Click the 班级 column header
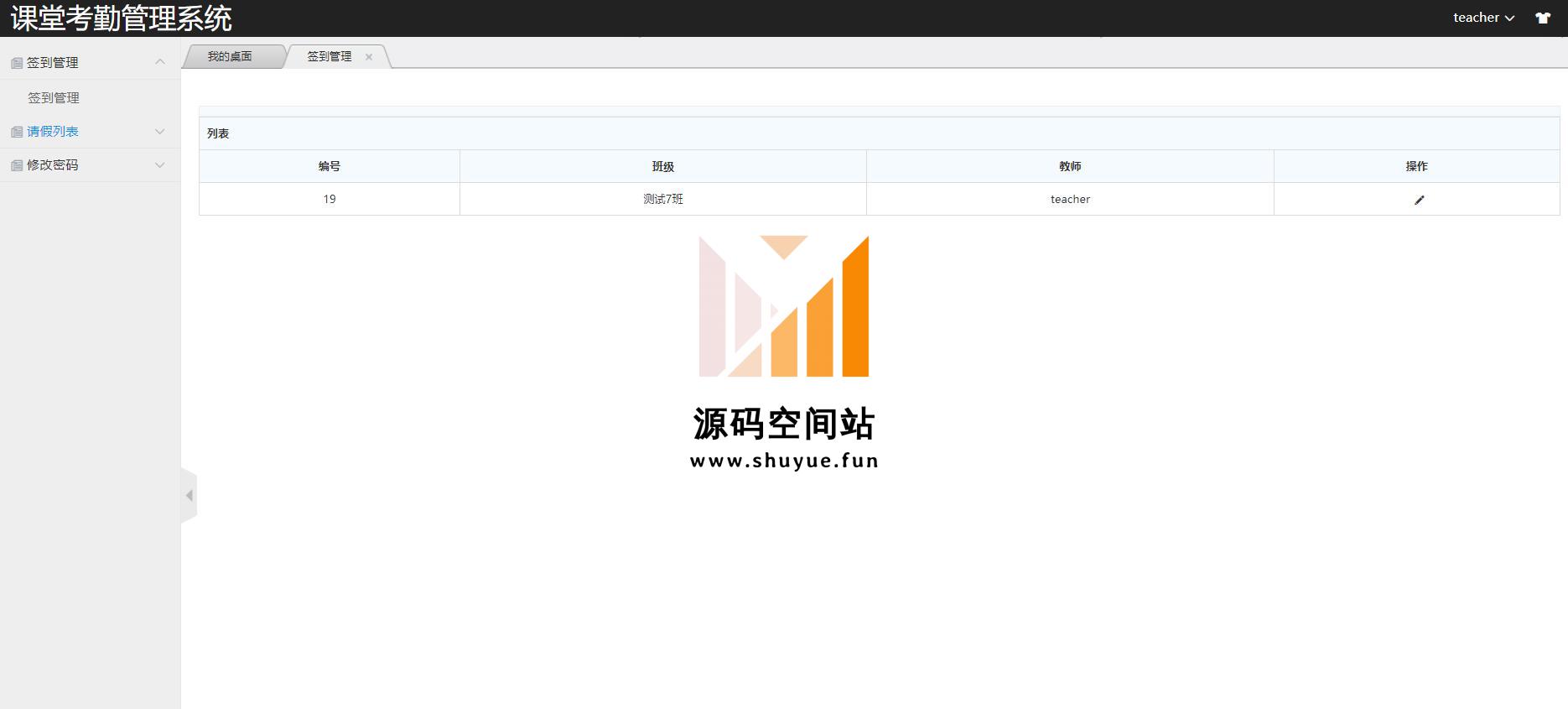The image size is (1568, 709). click(663, 166)
